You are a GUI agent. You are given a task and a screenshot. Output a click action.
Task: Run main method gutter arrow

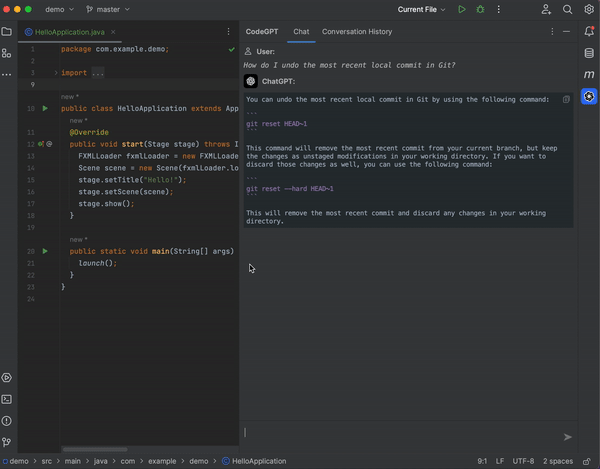(x=45, y=251)
